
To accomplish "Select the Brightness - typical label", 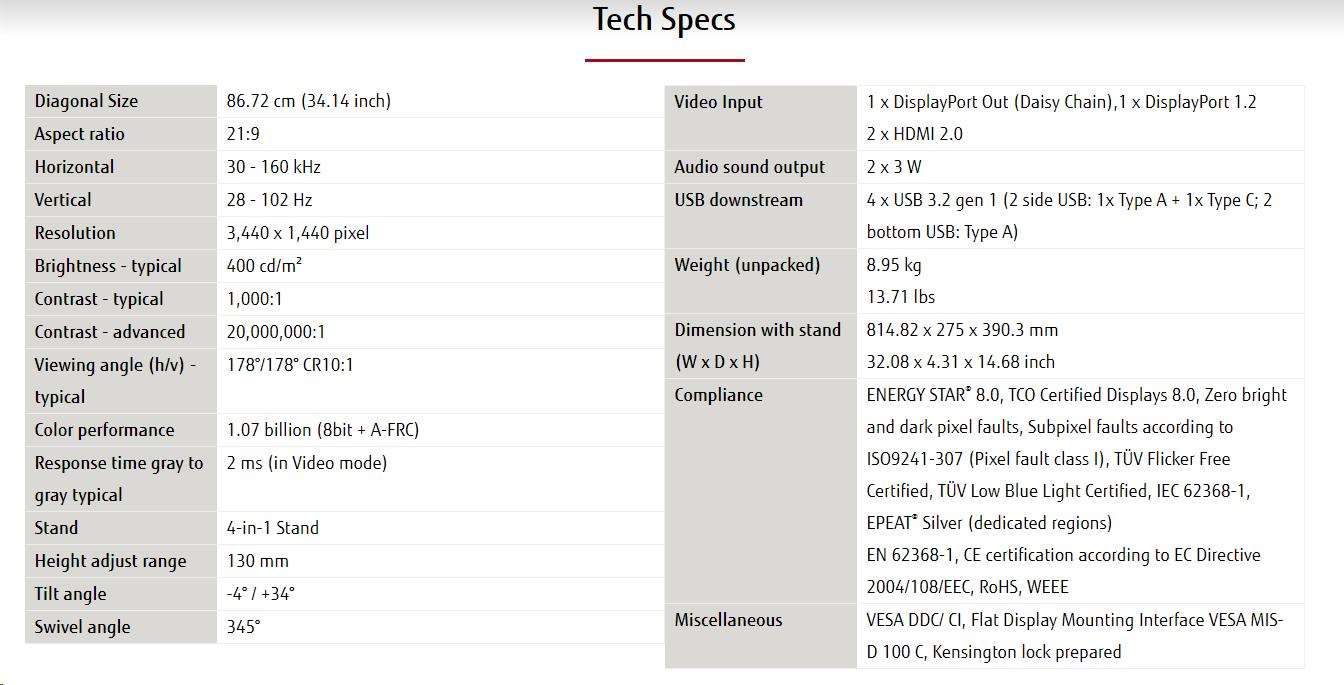I will [108, 266].
